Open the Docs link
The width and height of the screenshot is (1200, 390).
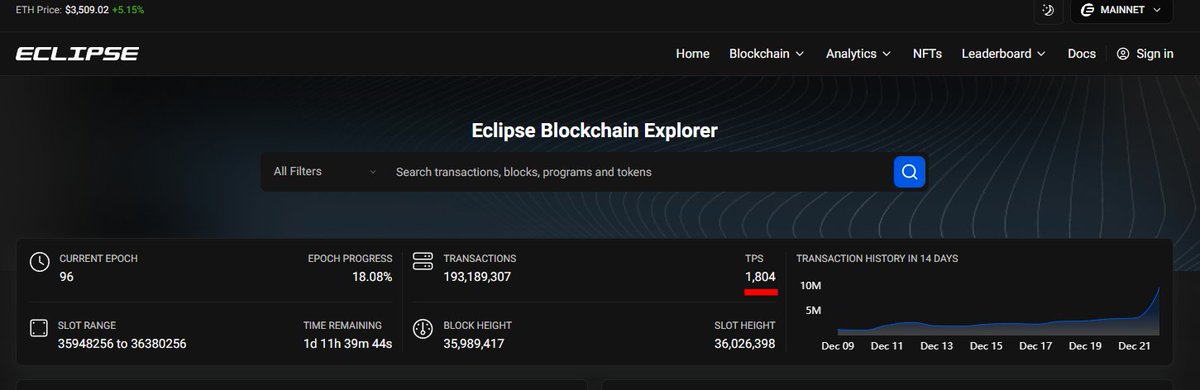tap(1082, 54)
